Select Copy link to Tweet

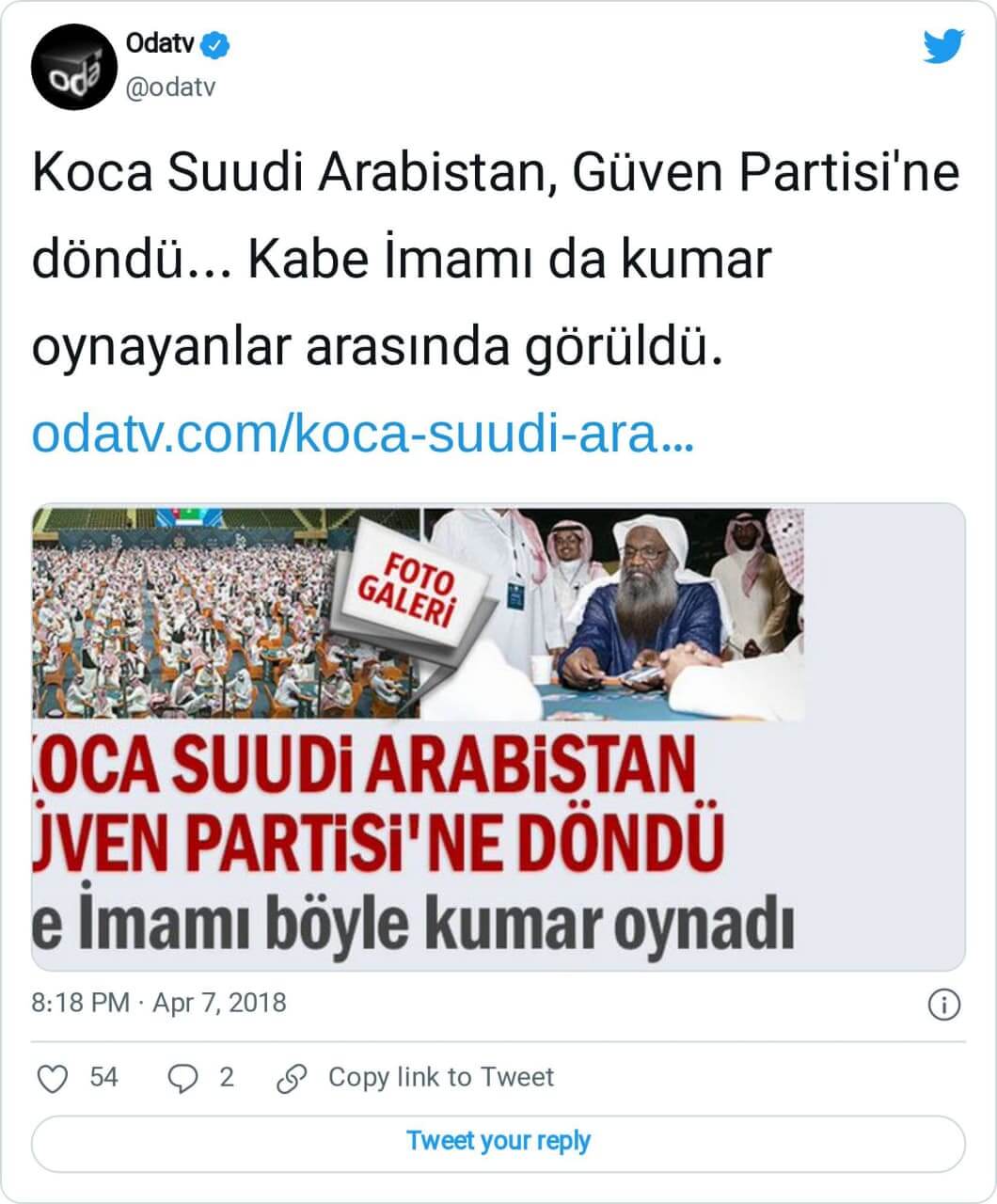click(x=441, y=1077)
